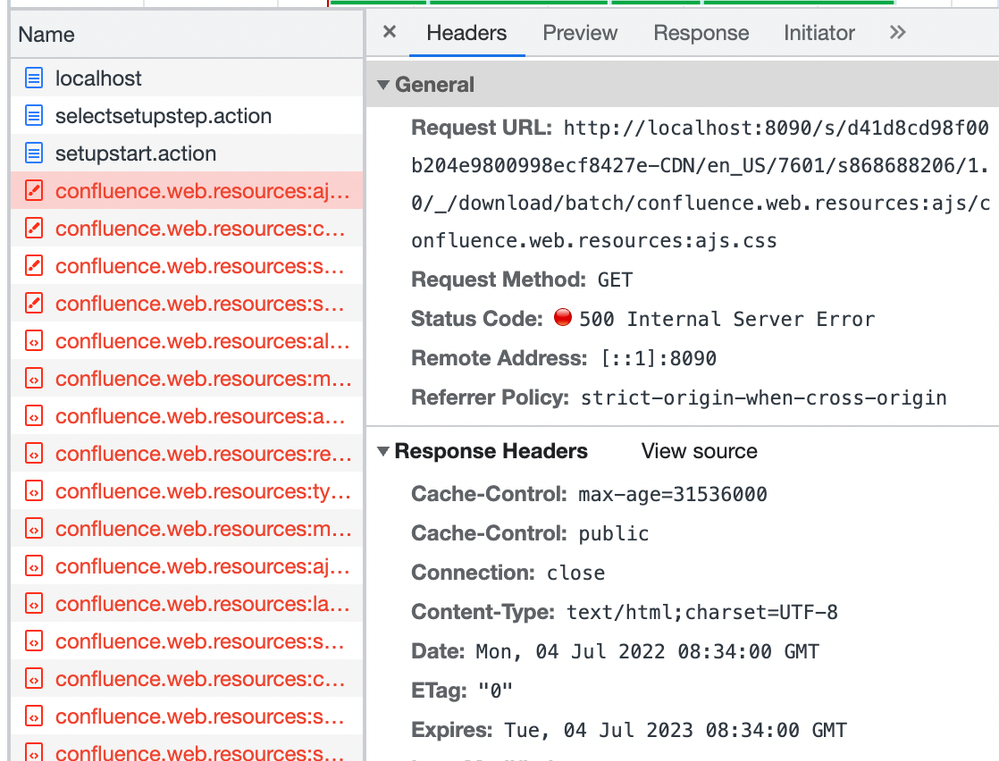The image size is (999, 761).
Task: Click the document icon beside setupstart.action
Action: pyautogui.click(x=34, y=154)
